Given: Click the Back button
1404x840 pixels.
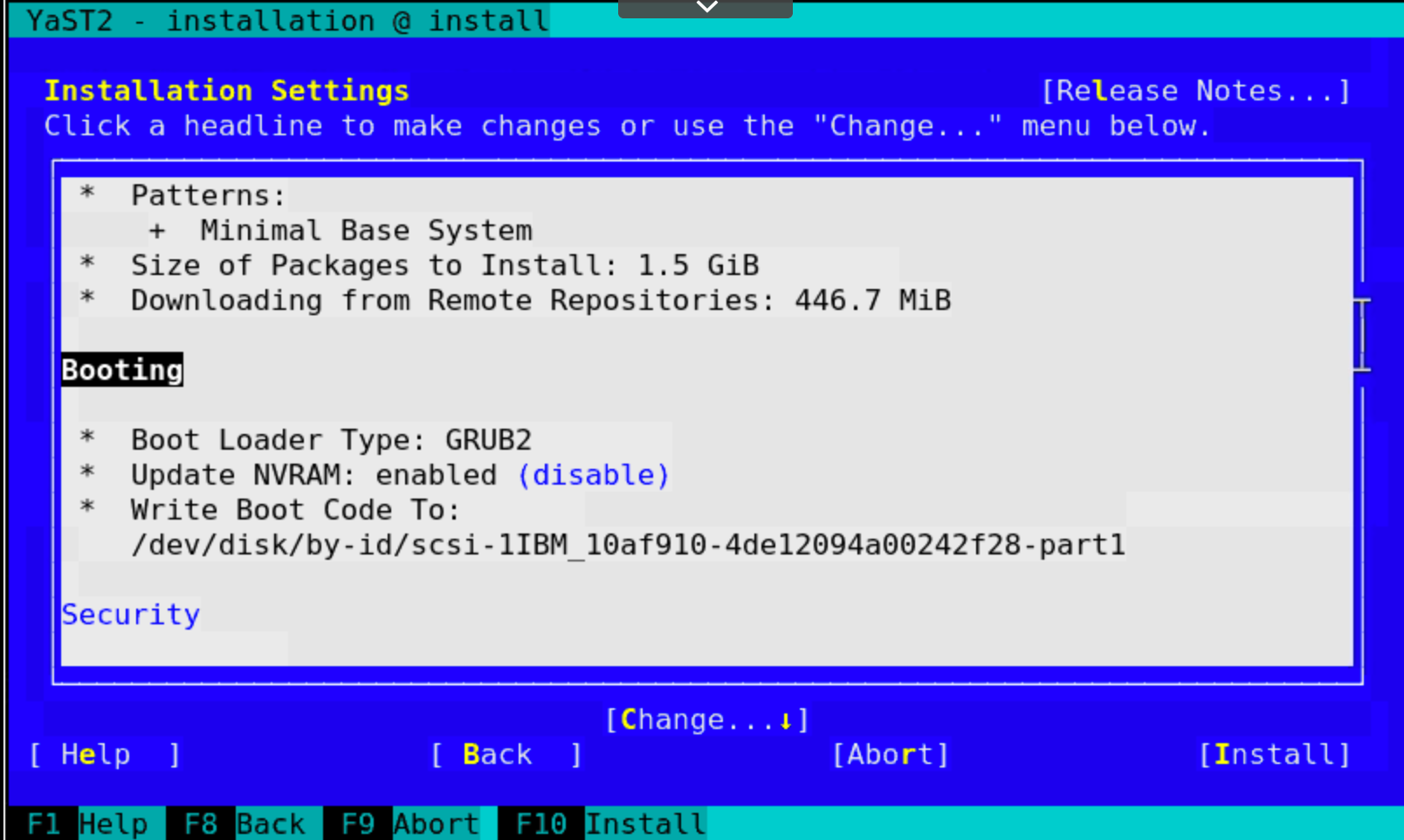Looking at the screenshot, I should coord(505,754).
